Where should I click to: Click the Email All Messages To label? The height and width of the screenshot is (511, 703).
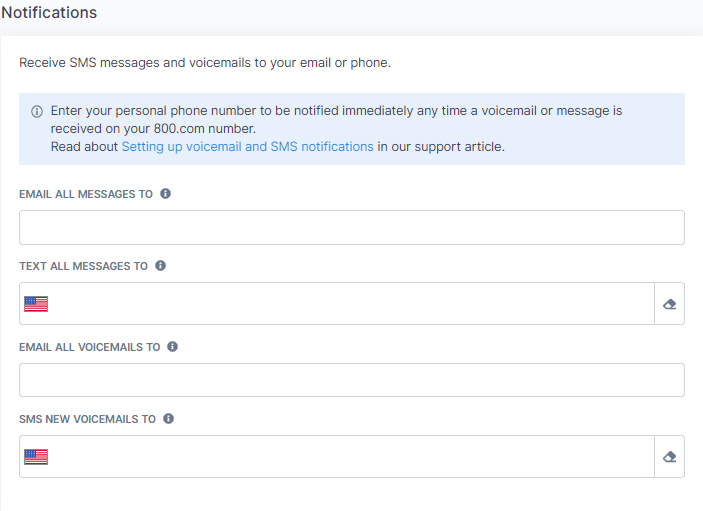(x=86, y=194)
